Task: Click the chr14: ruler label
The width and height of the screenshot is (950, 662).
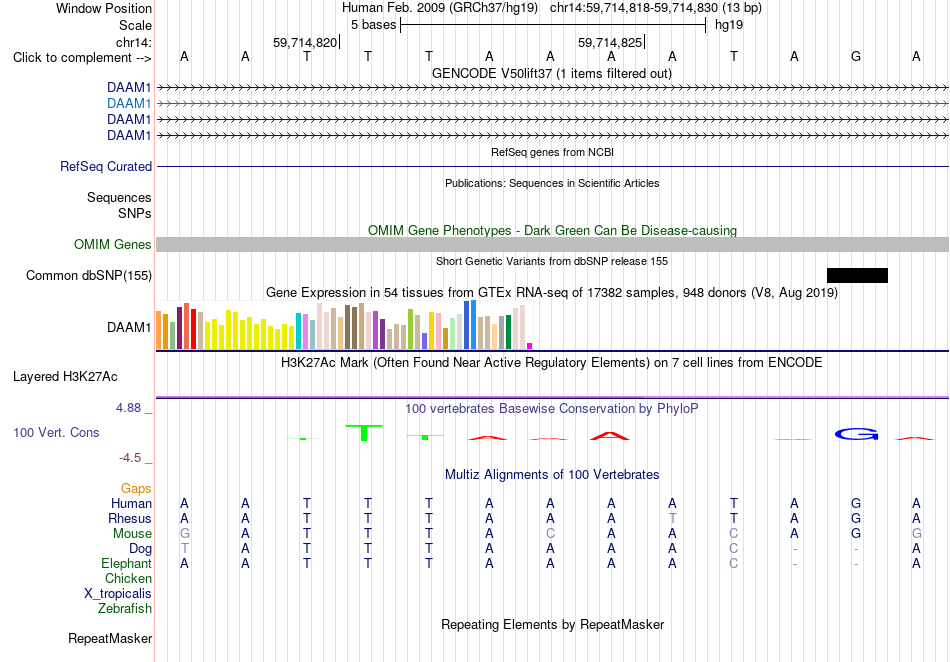Action: pos(134,42)
